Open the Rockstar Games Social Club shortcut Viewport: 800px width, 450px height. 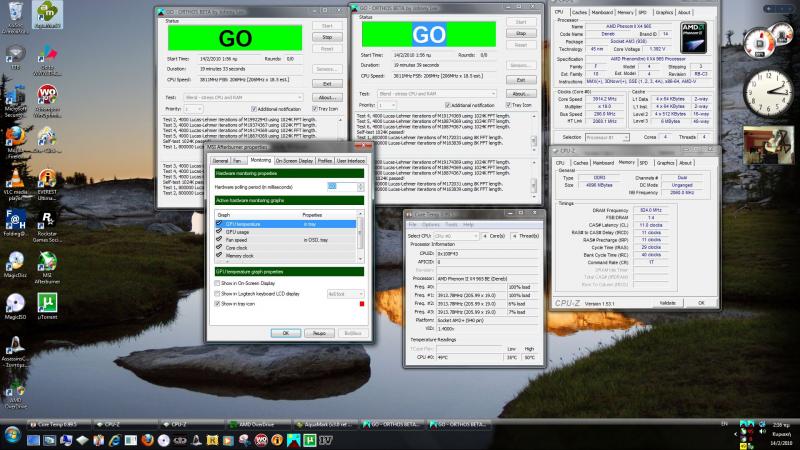47,227
